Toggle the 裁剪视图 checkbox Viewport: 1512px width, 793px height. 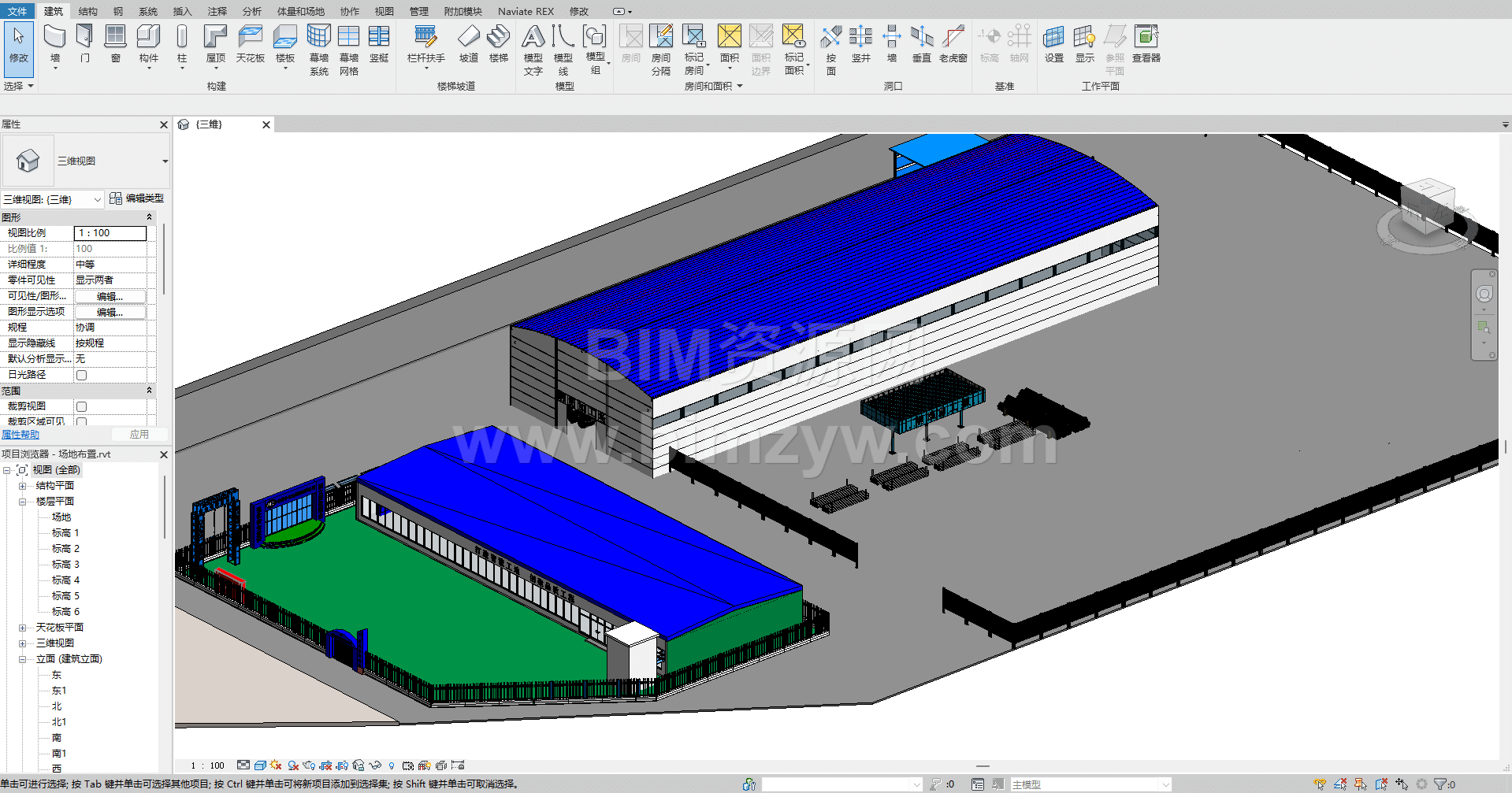(81, 406)
